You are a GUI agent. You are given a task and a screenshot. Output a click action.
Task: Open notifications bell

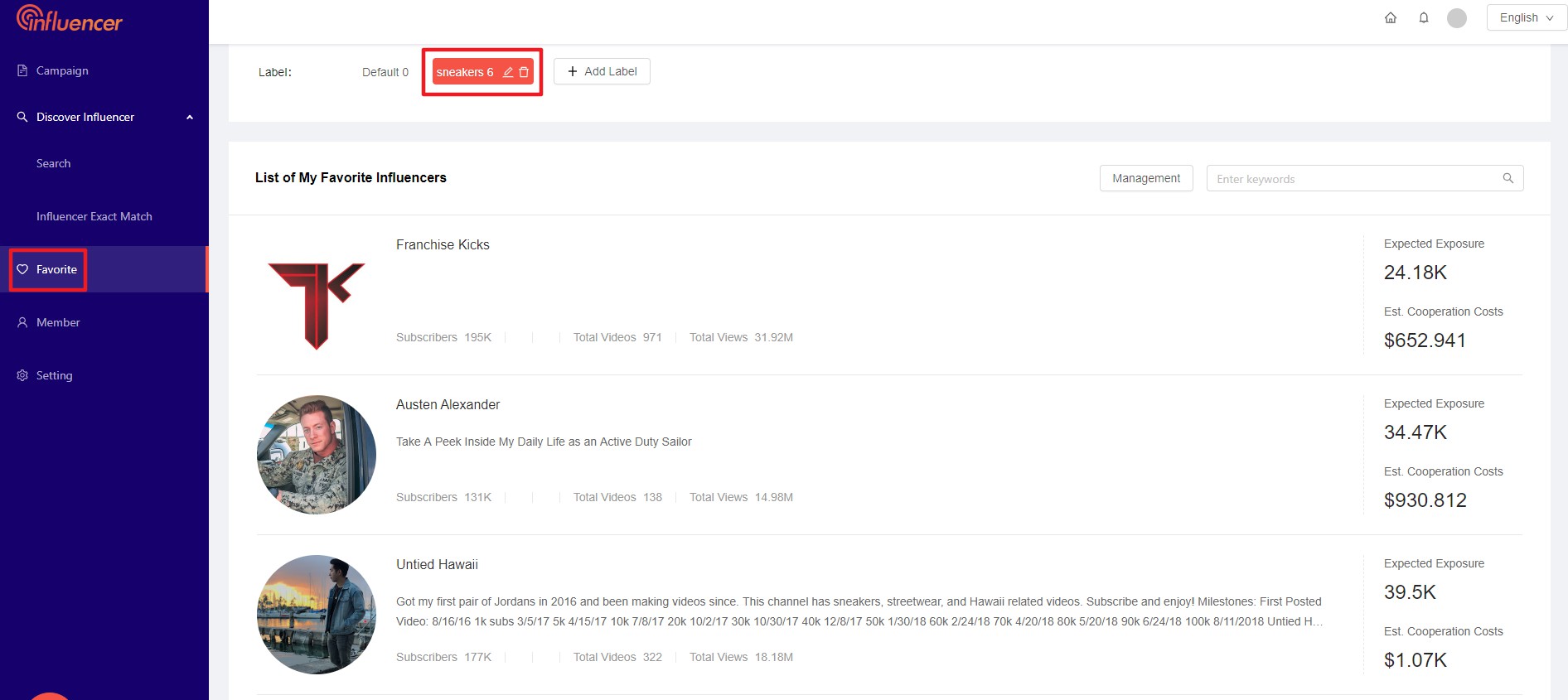tap(1424, 17)
